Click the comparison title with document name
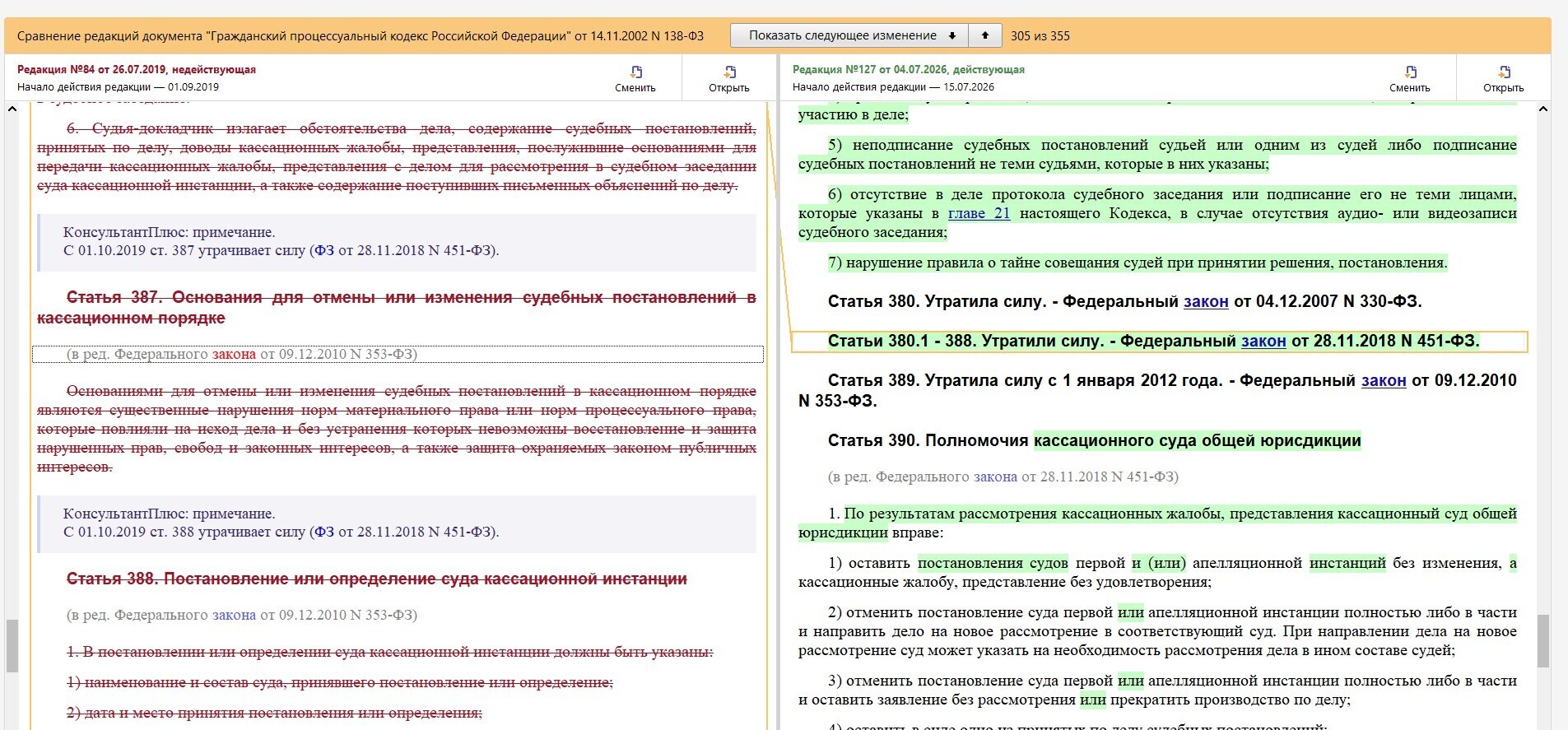Image resolution: width=1568 pixels, height=730 pixels. tap(361, 36)
